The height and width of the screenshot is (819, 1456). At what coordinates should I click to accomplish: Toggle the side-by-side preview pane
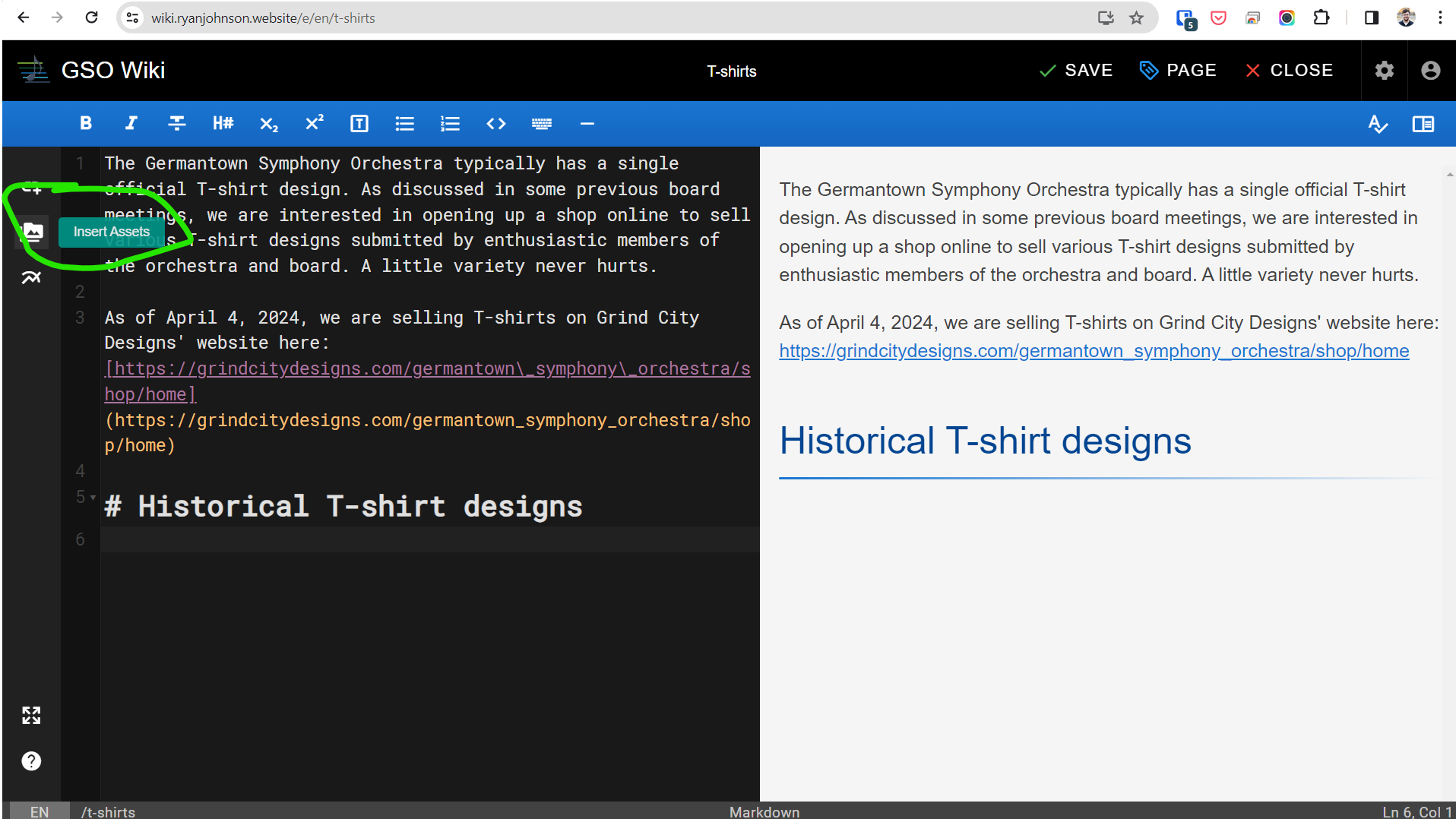(x=1423, y=123)
